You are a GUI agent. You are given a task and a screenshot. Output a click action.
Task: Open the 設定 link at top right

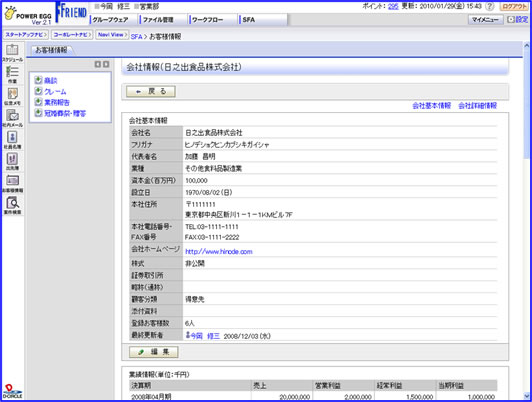(x=522, y=20)
